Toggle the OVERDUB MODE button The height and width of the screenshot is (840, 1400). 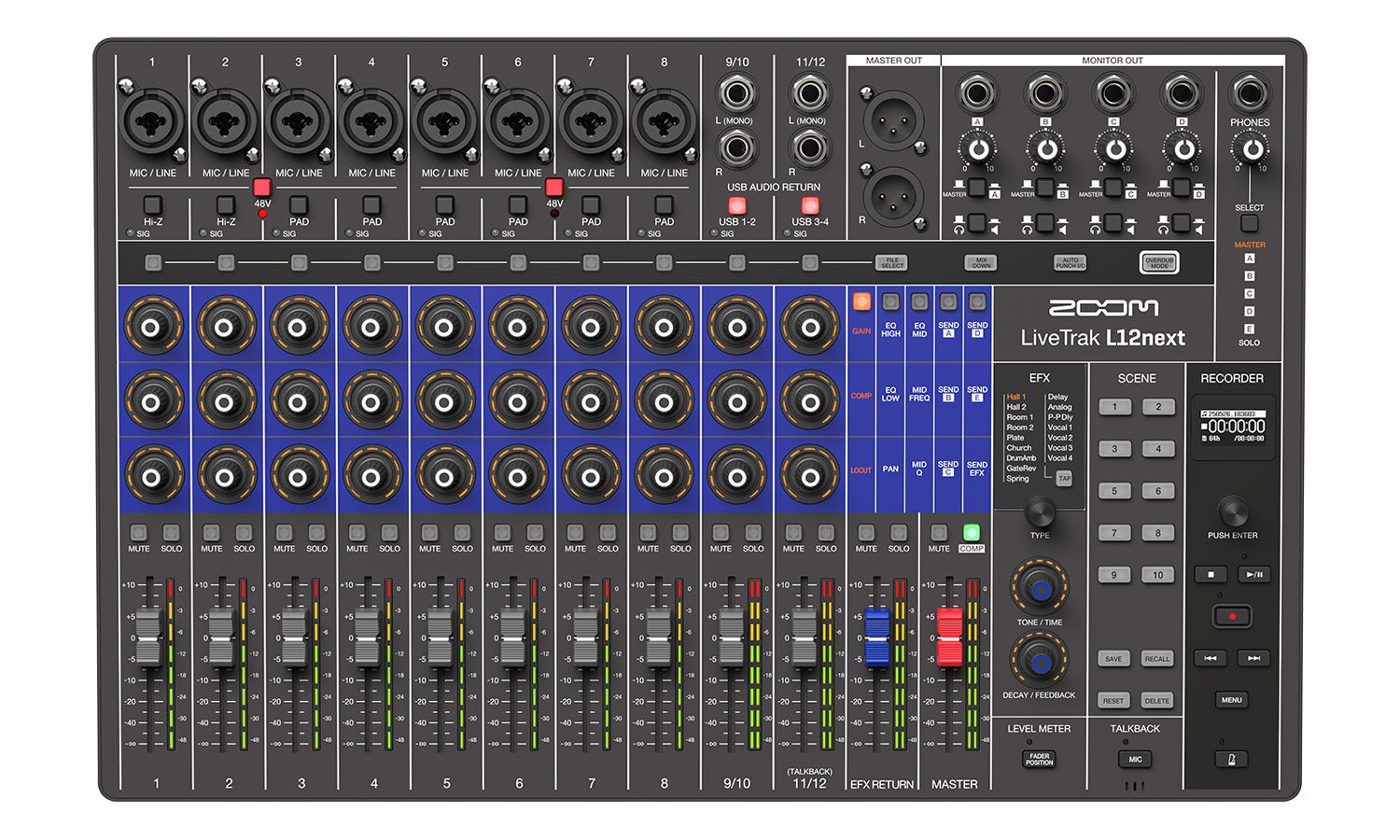coord(1159,263)
